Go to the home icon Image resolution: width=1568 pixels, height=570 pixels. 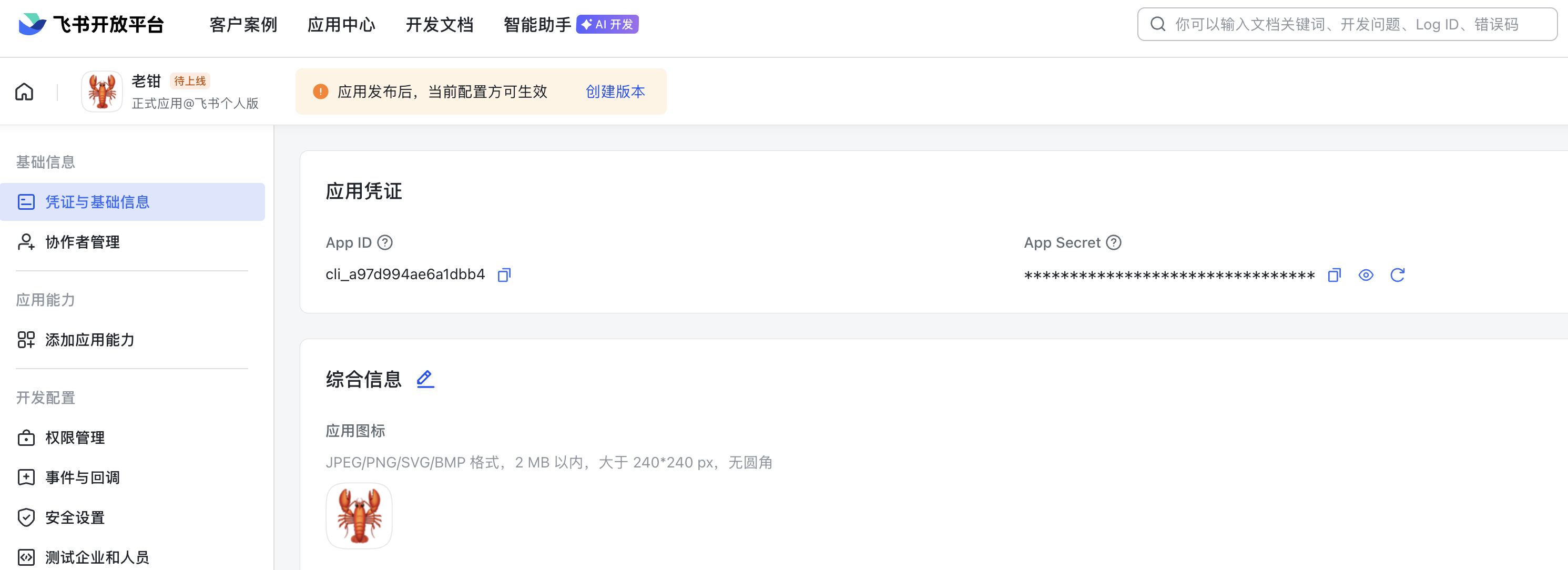pyautogui.click(x=24, y=92)
